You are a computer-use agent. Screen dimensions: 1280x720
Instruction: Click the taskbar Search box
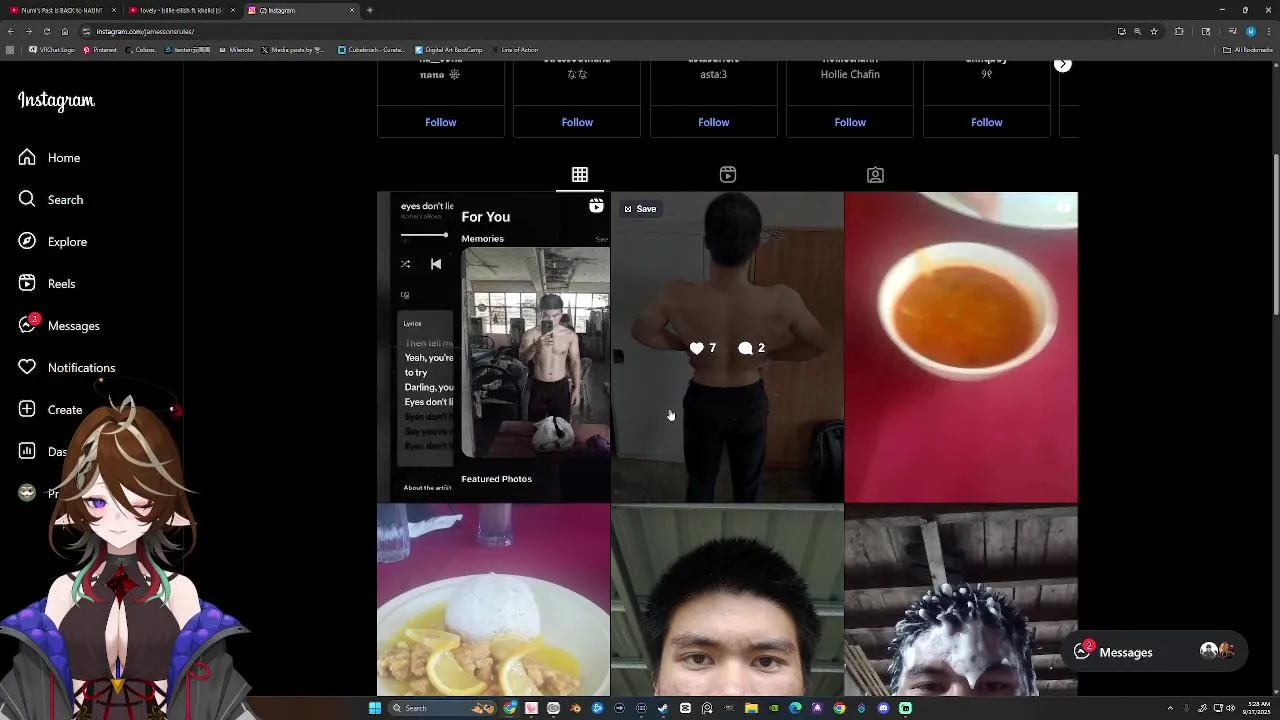441,708
